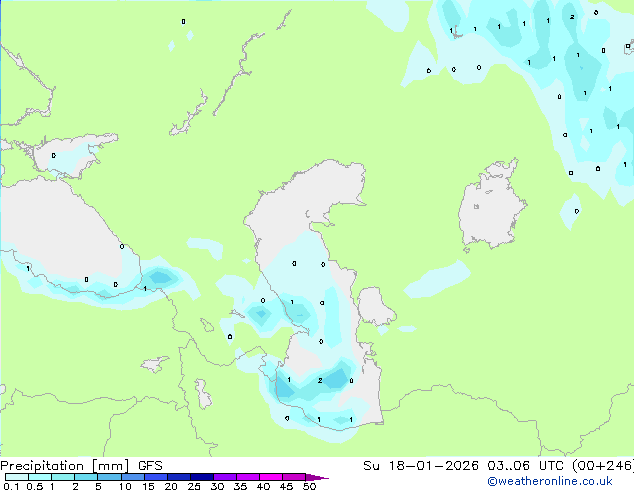The width and height of the screenshot is (634, 490).
Task: Click the legend label '0.1'
Action: point(11,486)
